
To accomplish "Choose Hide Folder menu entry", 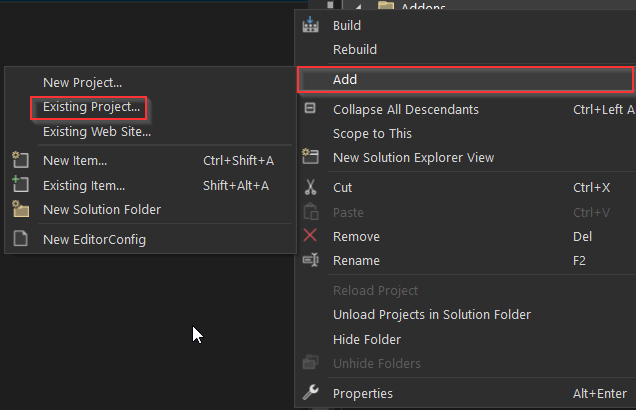I will tap(367, 339).
